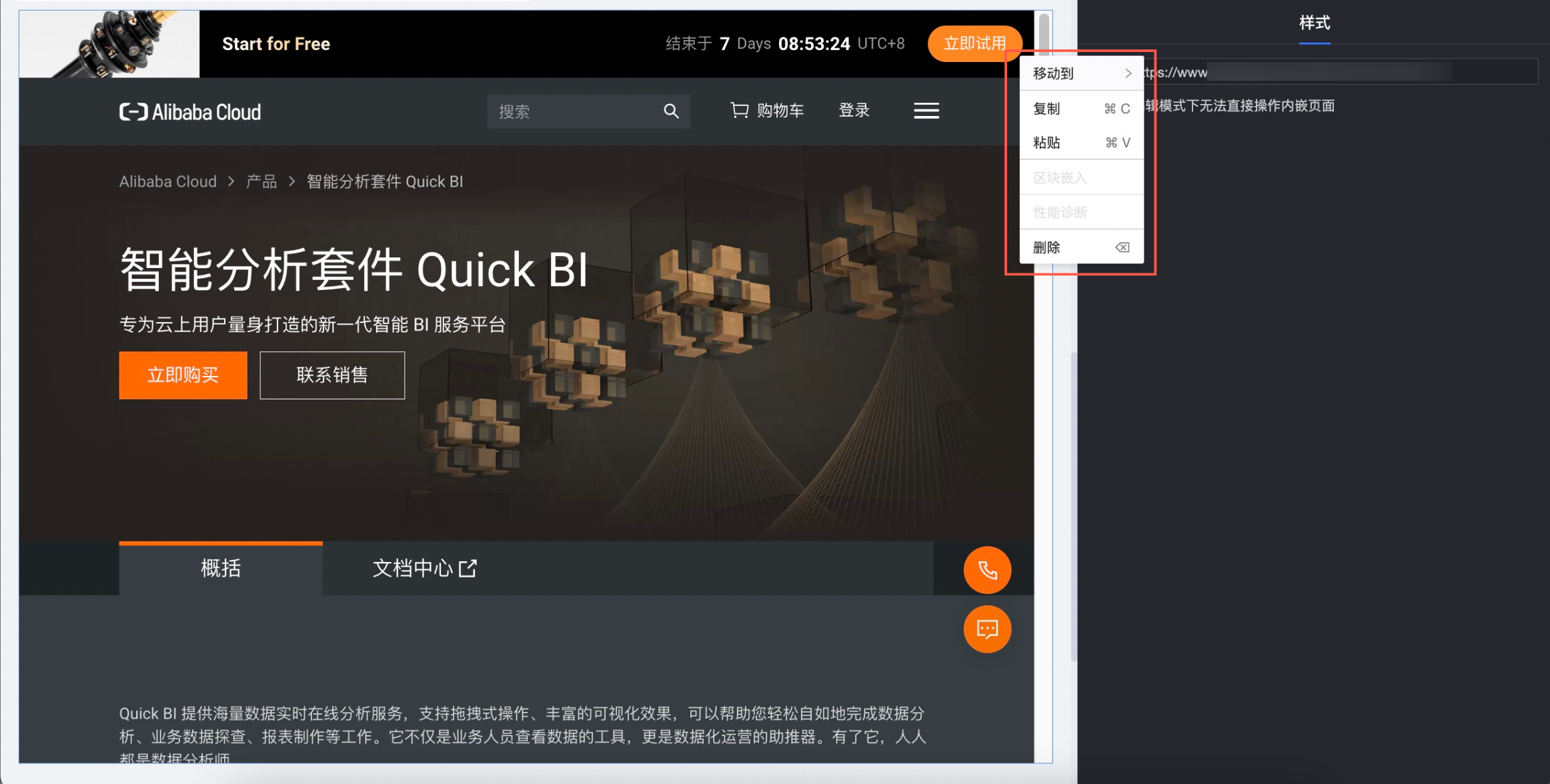Click the Alibaba Cloud logo
This screenshot has height=784, width=1550.
190,111
